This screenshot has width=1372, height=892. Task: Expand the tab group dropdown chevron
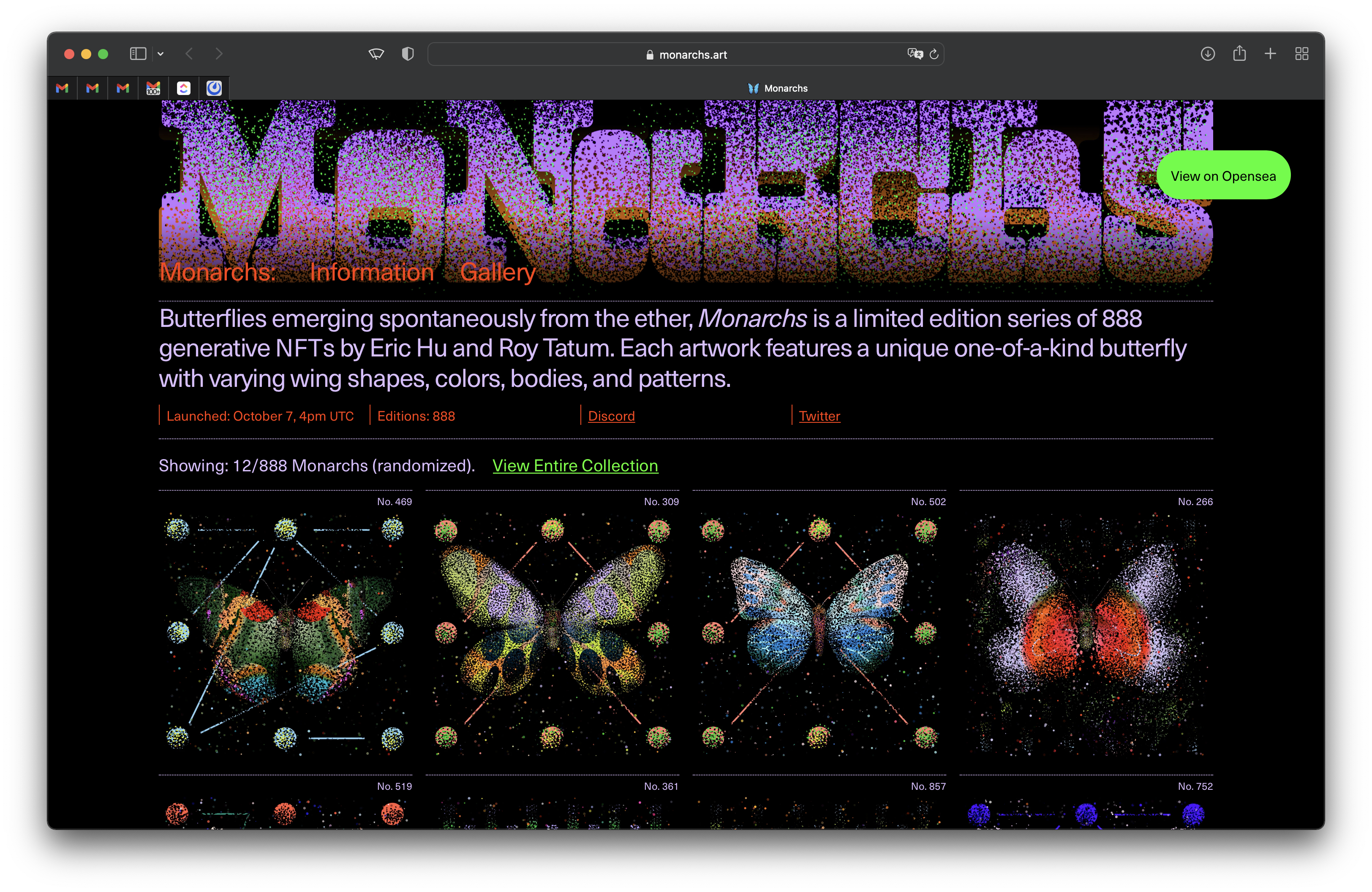[x=161, y=54]
